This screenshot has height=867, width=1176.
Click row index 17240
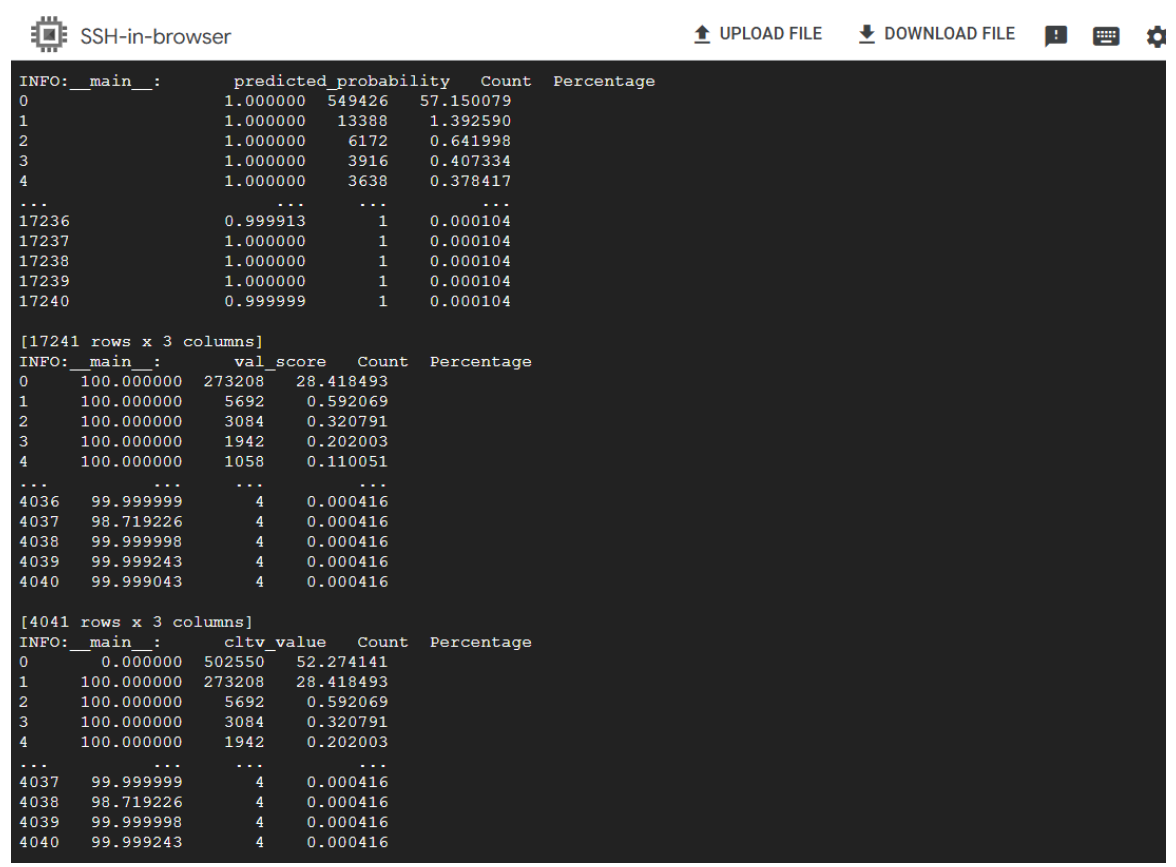[44, 302]
